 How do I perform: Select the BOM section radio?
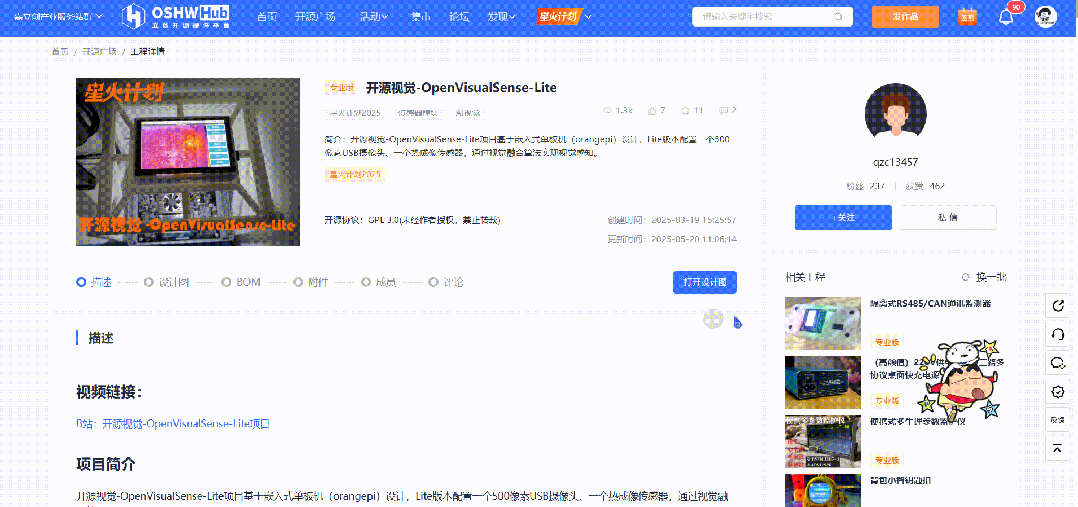pos(227,282)
